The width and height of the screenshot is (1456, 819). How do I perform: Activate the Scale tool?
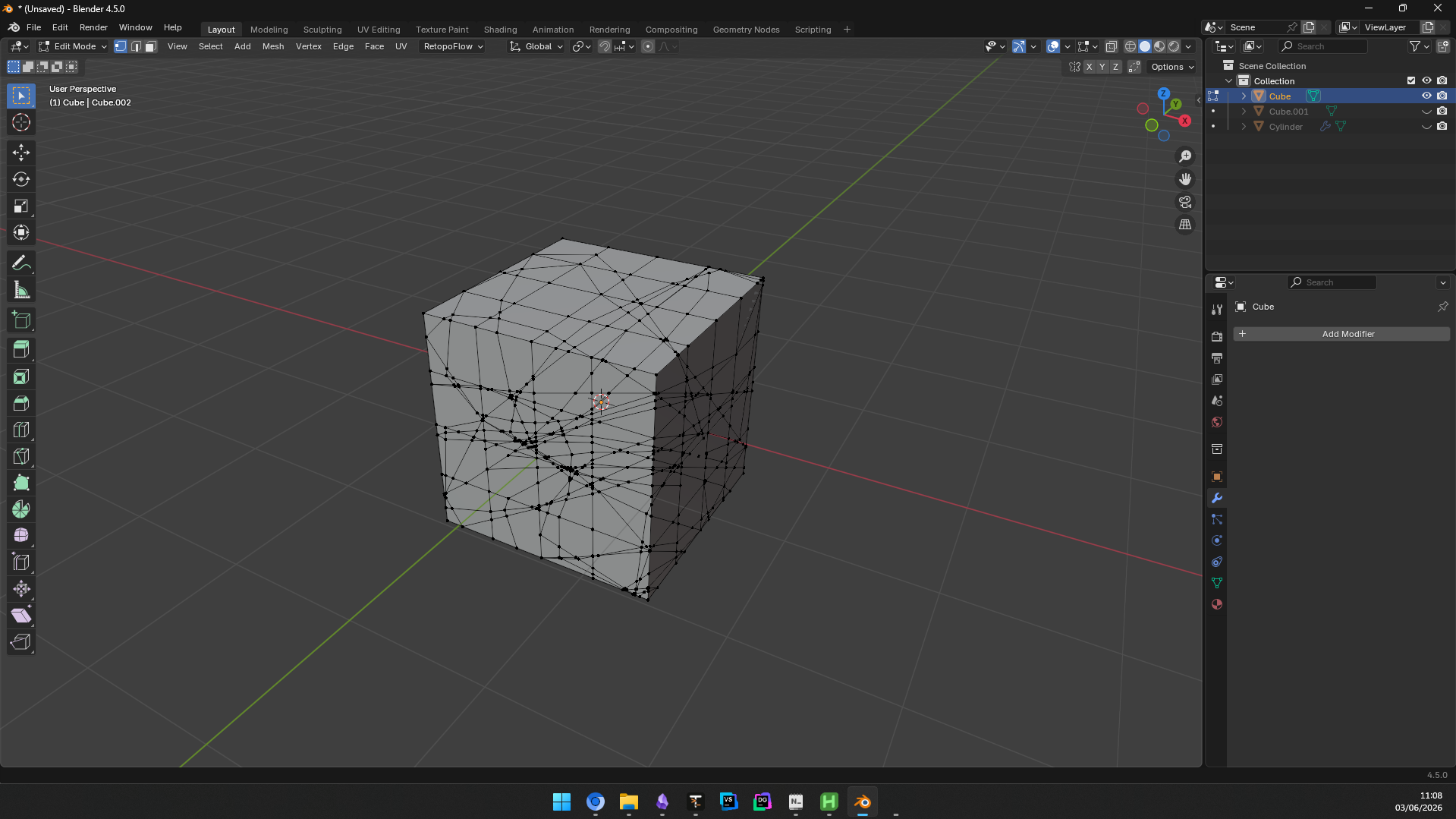click(x=21, y=206)
